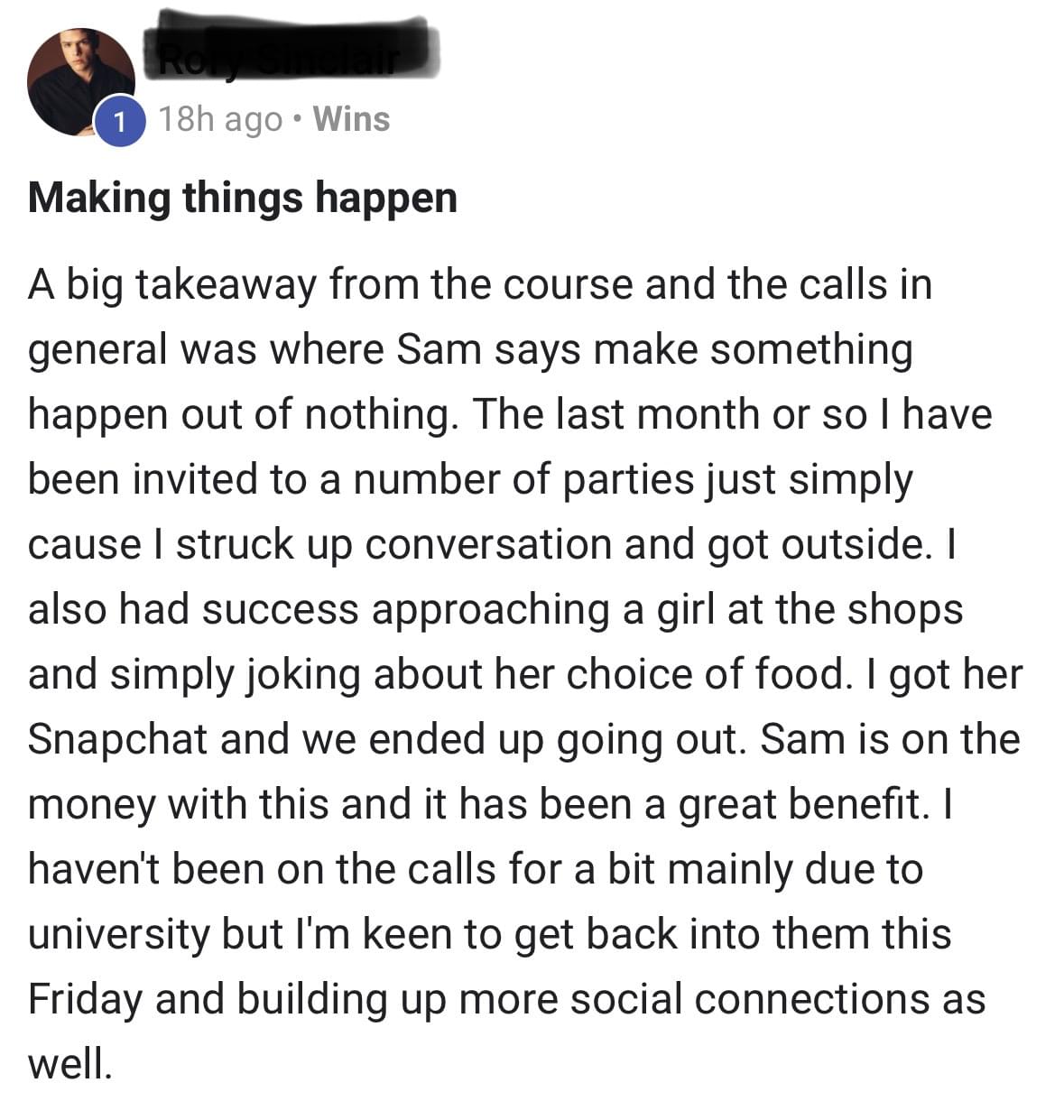Click the word "money" in the post

(x=92, y=804)
